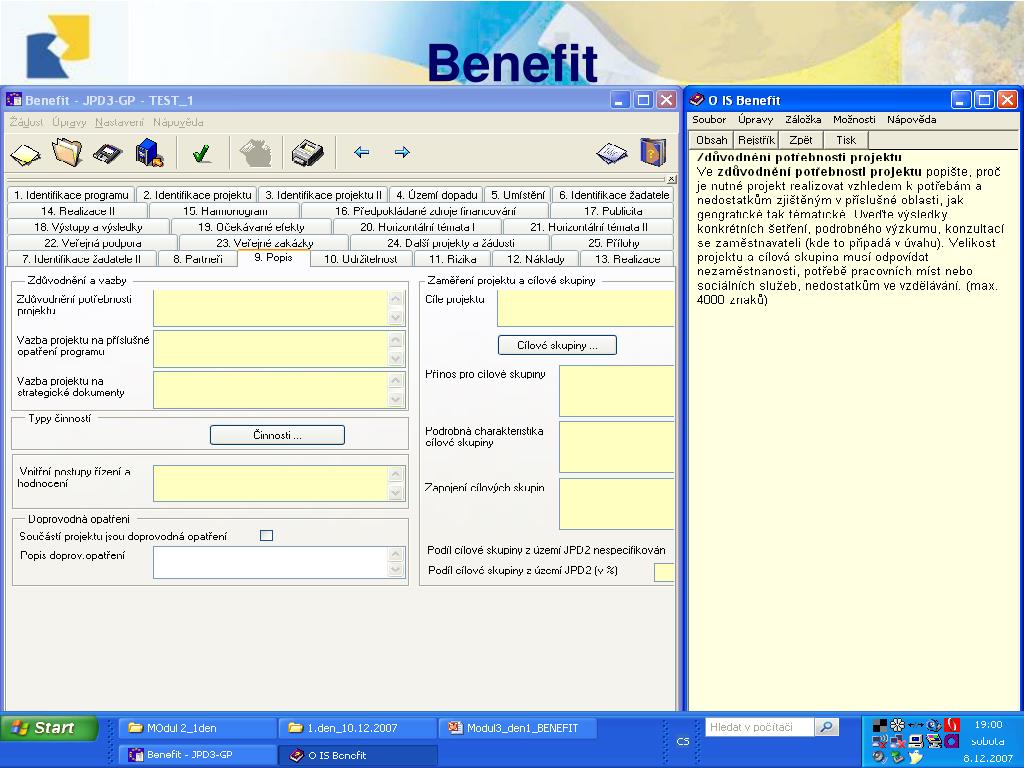Open tab 11. Rizika

click(453, 259)
